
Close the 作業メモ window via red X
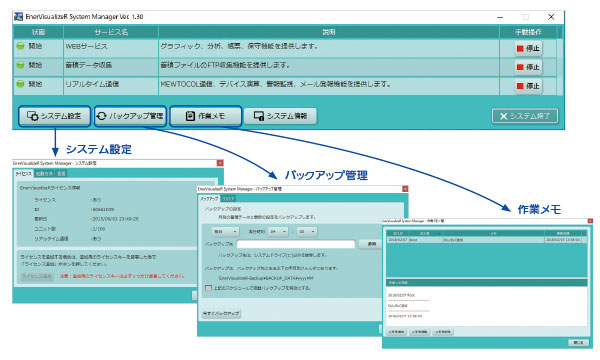click(590, 221)
